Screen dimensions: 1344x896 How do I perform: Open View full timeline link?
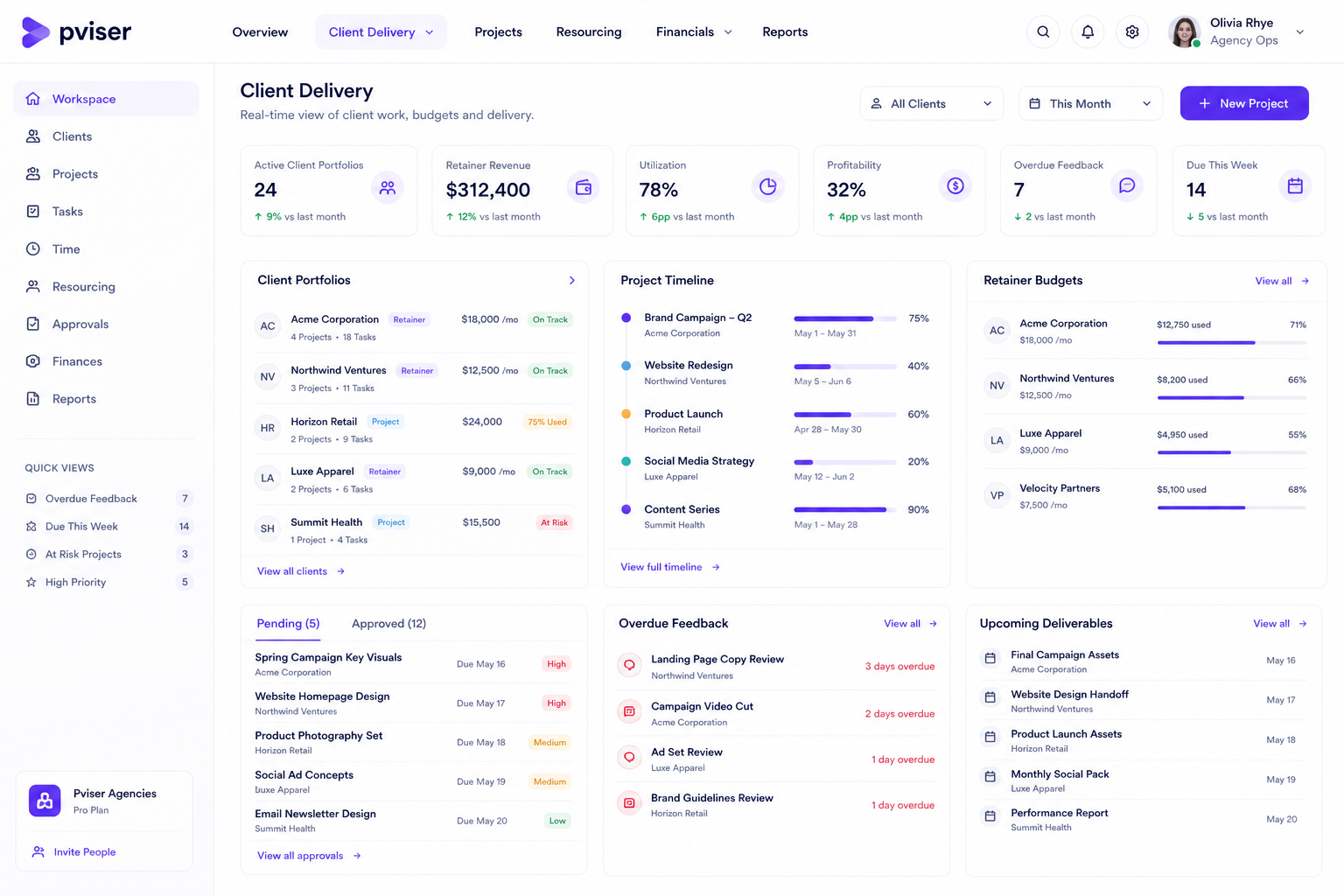[x=670, y=567]
